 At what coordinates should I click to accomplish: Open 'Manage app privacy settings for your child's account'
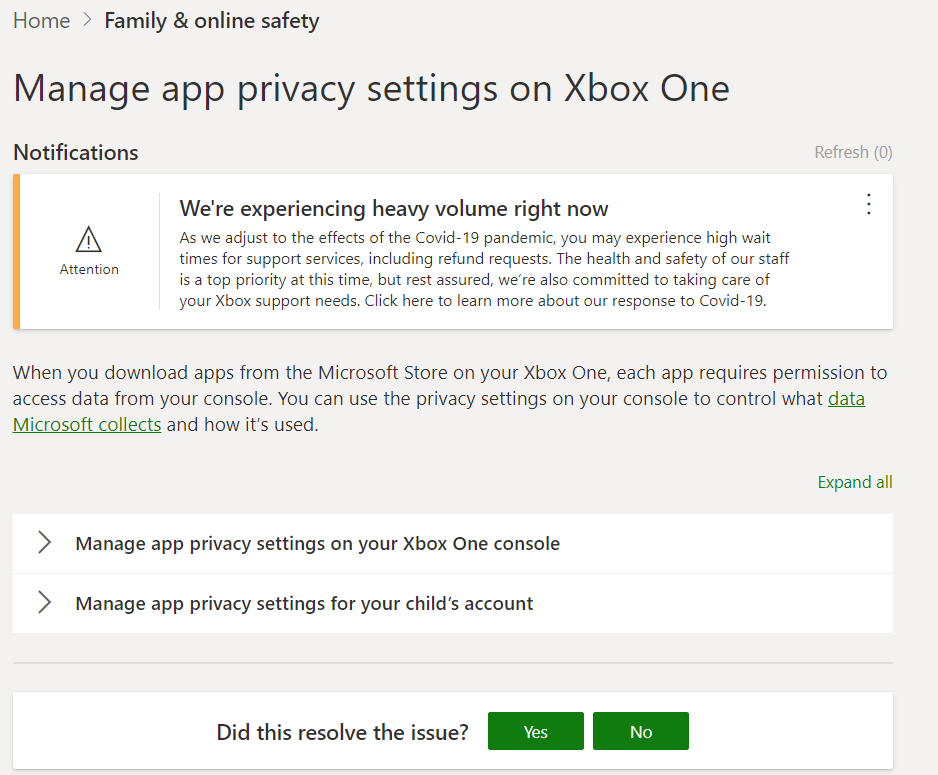pos(453,603)
